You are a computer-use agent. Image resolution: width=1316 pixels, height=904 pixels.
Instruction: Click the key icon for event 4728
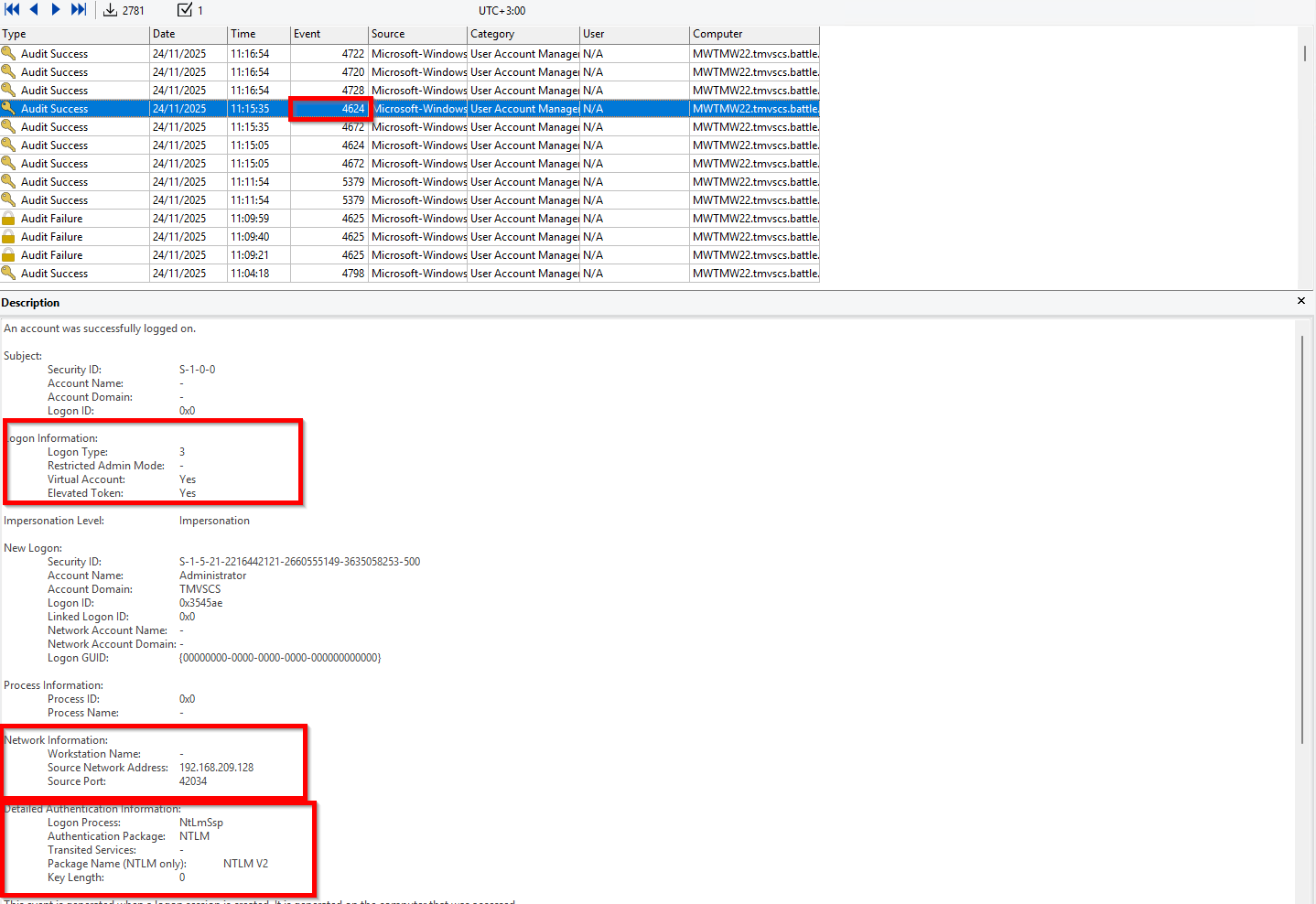coord(8,90)
